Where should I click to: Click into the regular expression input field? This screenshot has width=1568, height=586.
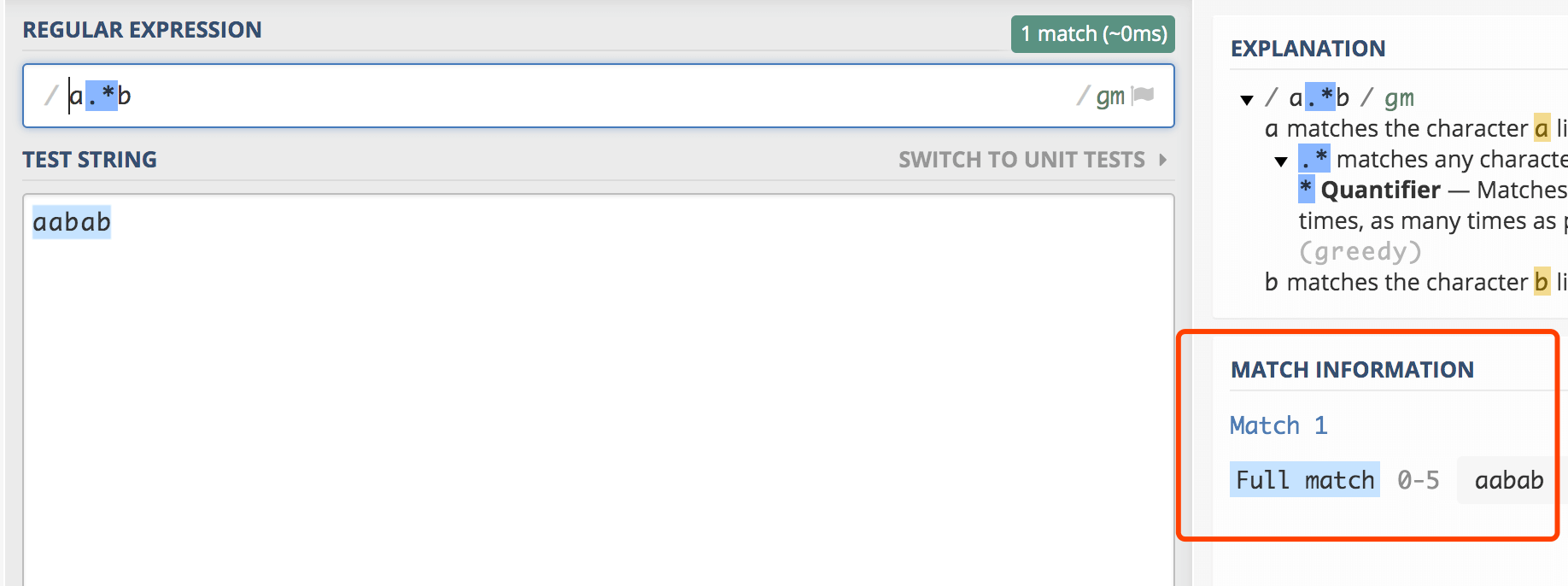(x=599, y=96)
